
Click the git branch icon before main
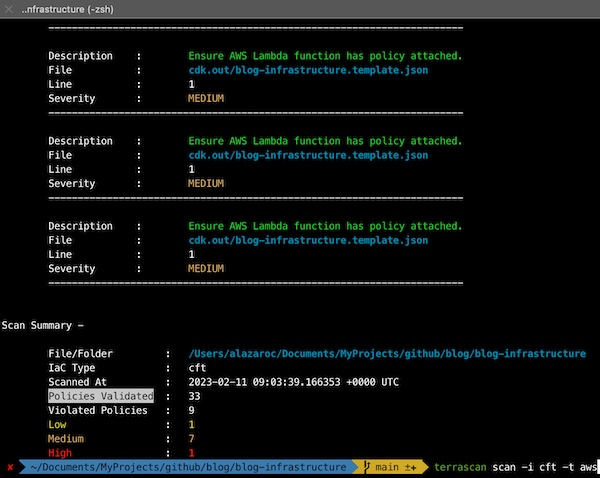[x=367, y=467]
